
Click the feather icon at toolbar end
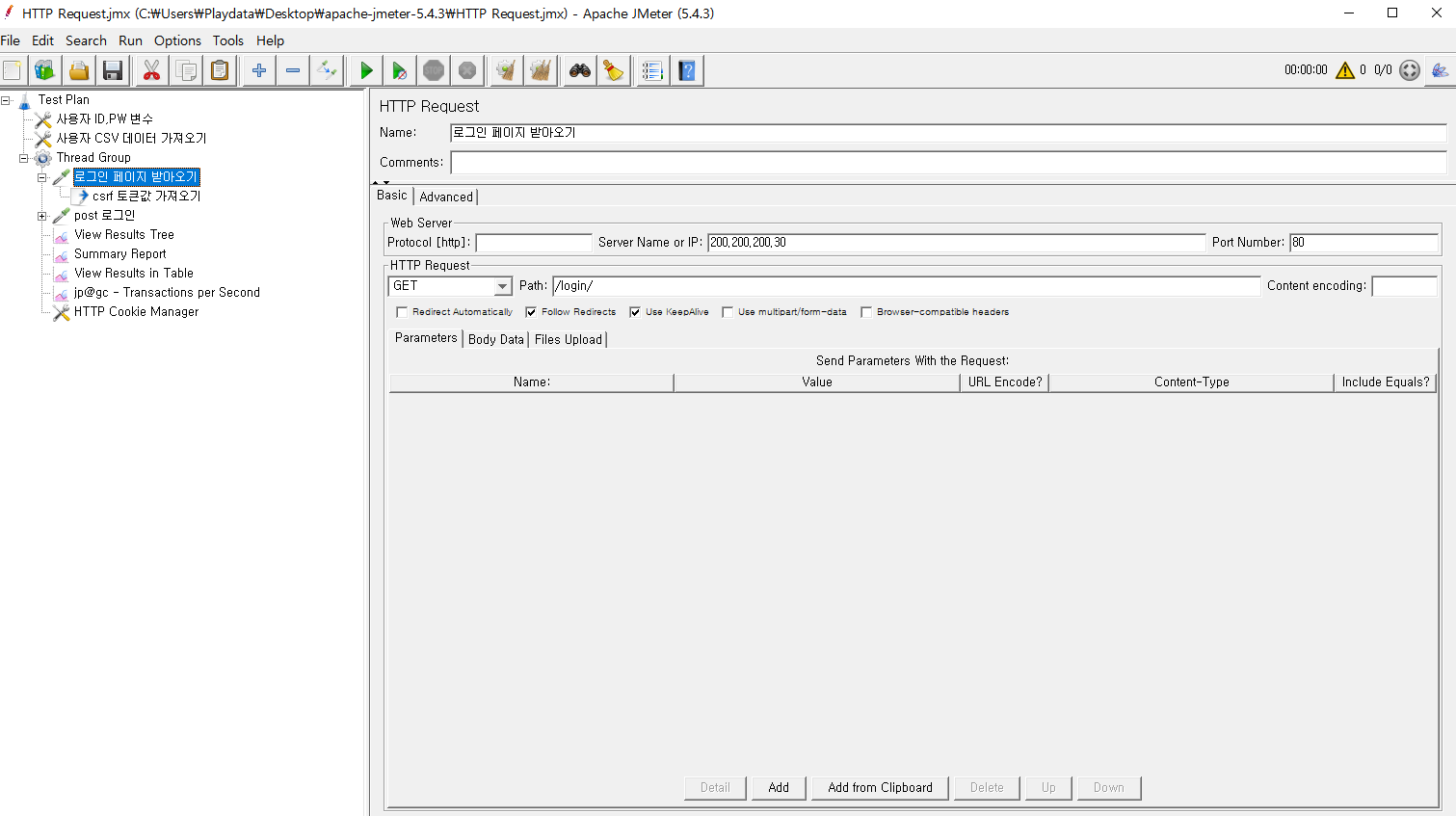1440,70
